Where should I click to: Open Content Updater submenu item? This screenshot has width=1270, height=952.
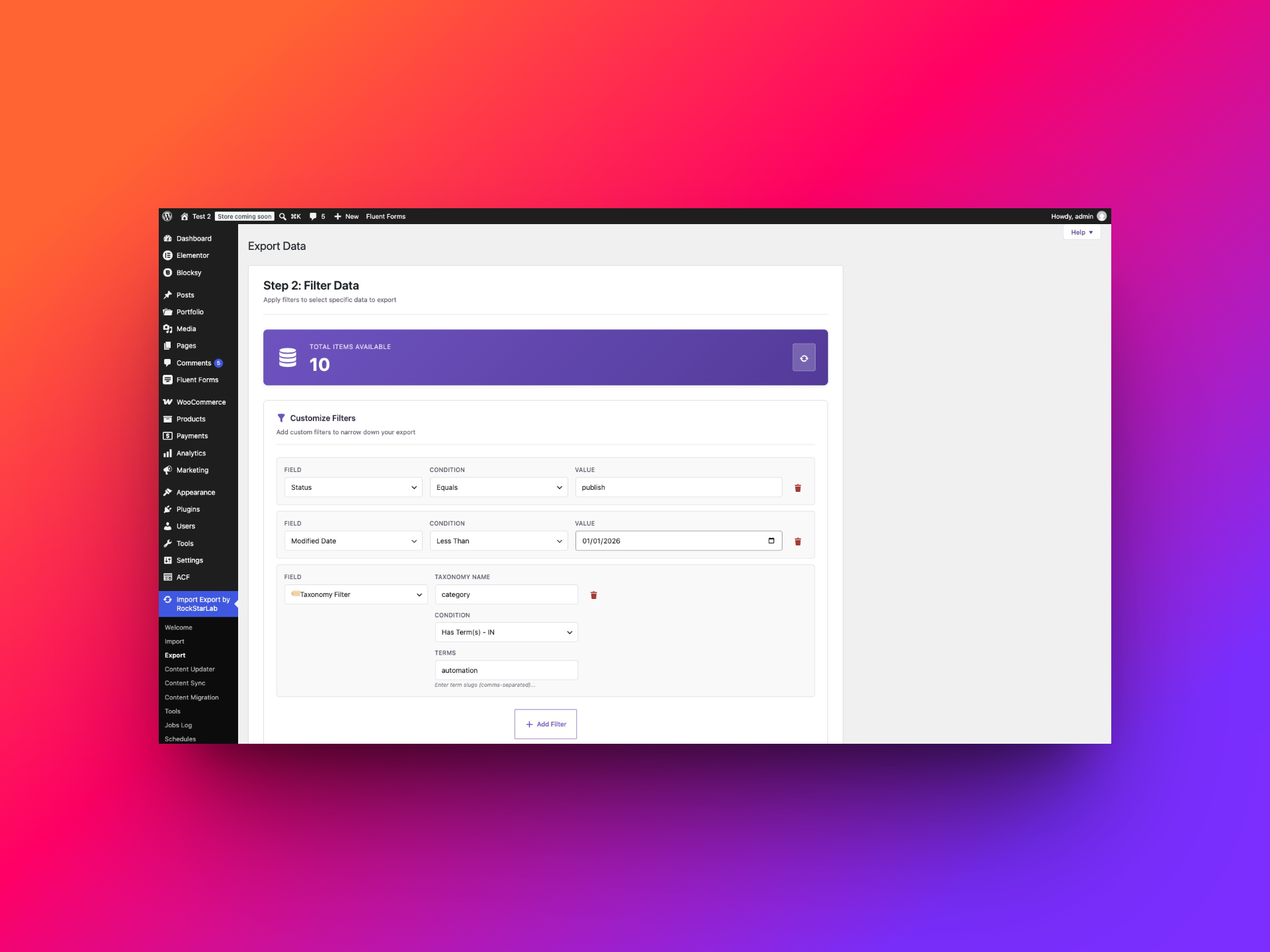point(190,669)
